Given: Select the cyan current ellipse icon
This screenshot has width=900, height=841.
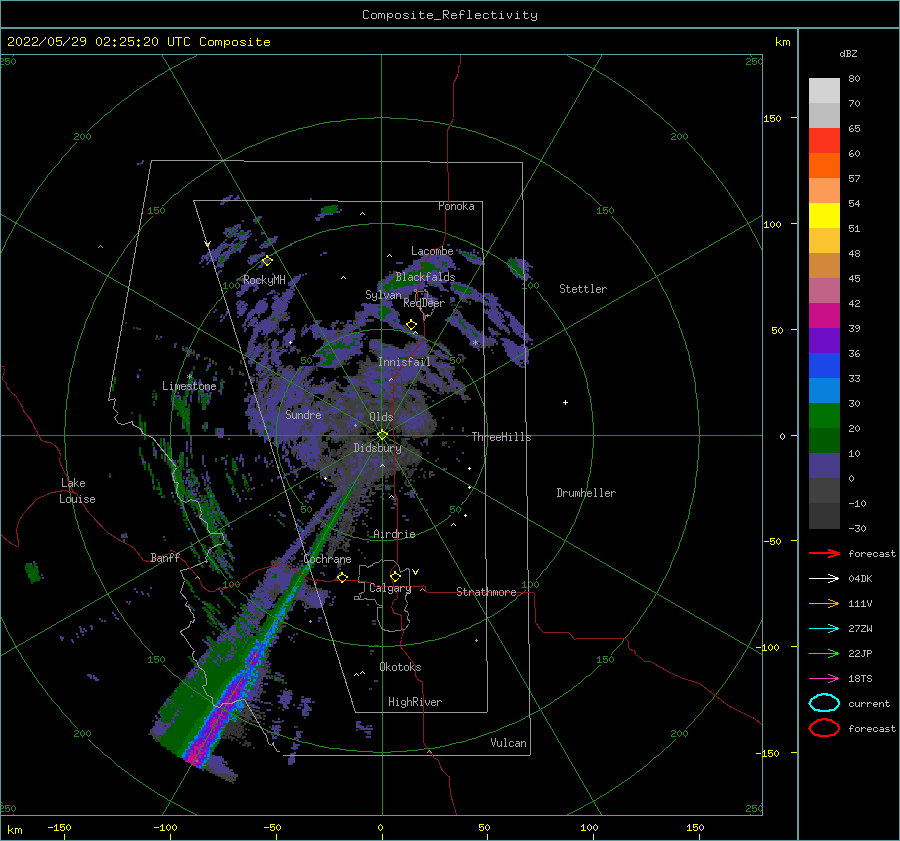Looking at the screenshot, I should (x=824, y=703).
